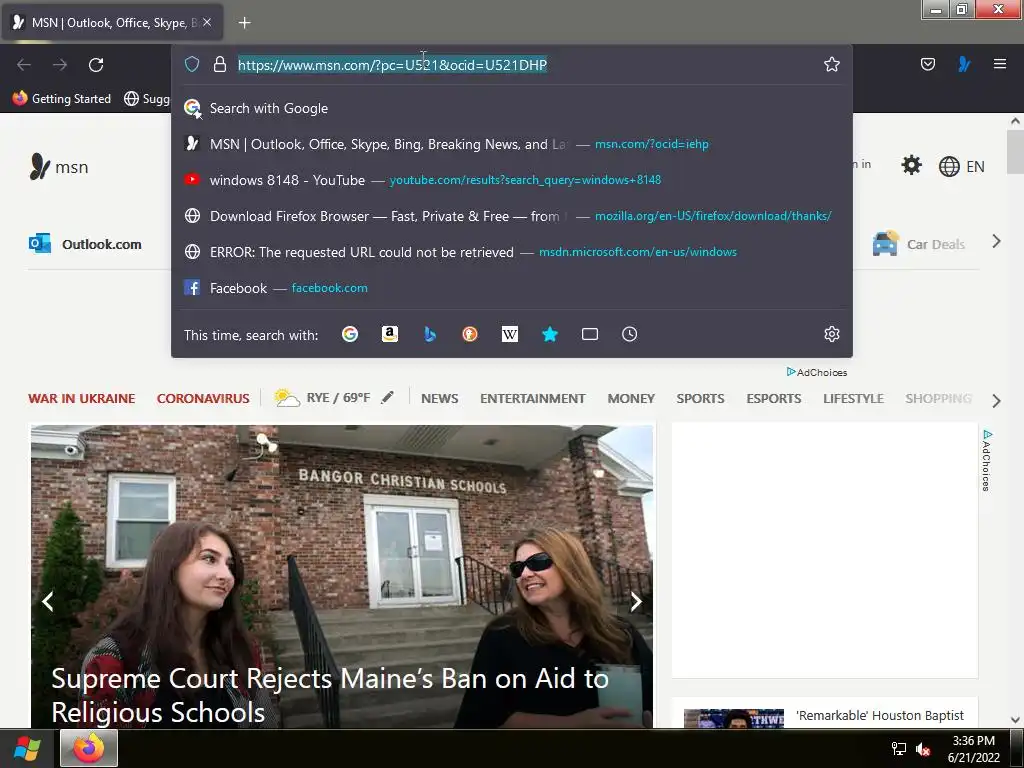Open 'Remarkable' Houston Baptist story
Screen dimensions: 1024x768
[x=880, y=716]
